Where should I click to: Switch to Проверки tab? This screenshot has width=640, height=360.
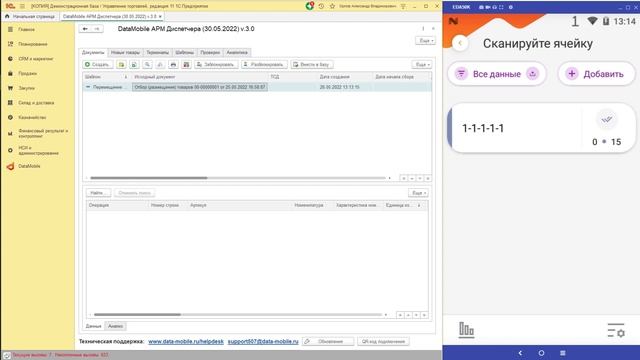(210, 53)
